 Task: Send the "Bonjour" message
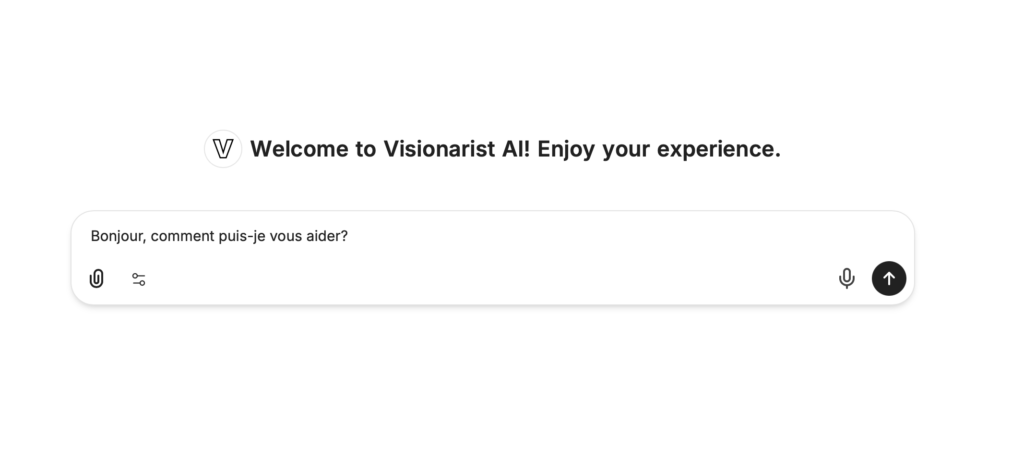click(x=889, y=278)
